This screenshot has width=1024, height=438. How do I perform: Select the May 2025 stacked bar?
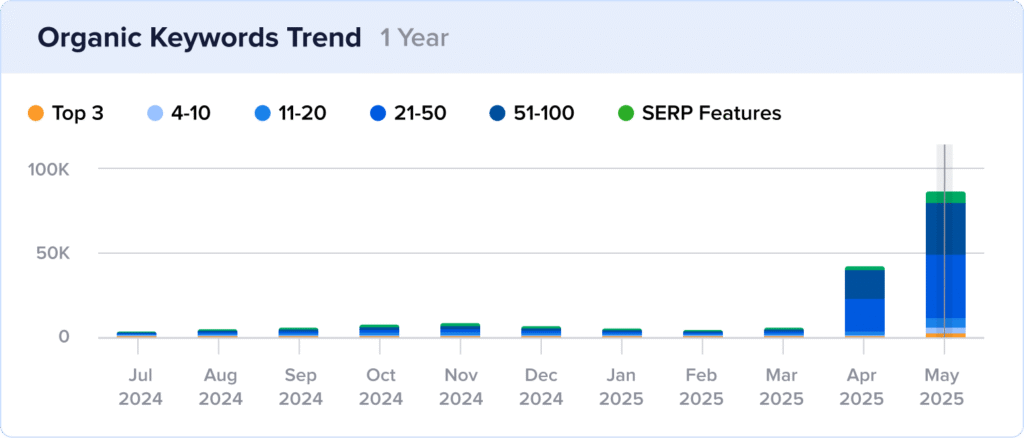coord(945,264)
